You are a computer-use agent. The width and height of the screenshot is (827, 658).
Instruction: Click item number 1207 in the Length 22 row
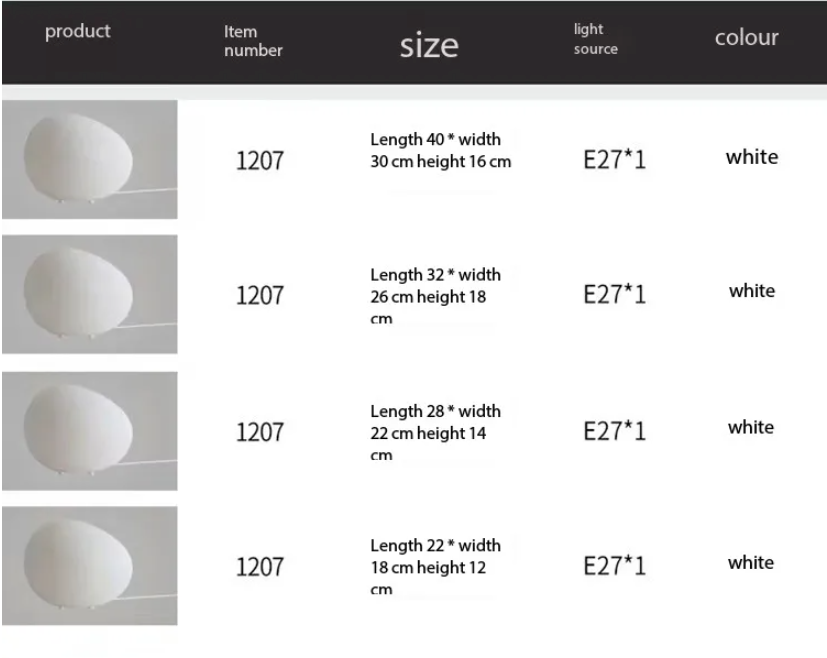coord(259,568)
